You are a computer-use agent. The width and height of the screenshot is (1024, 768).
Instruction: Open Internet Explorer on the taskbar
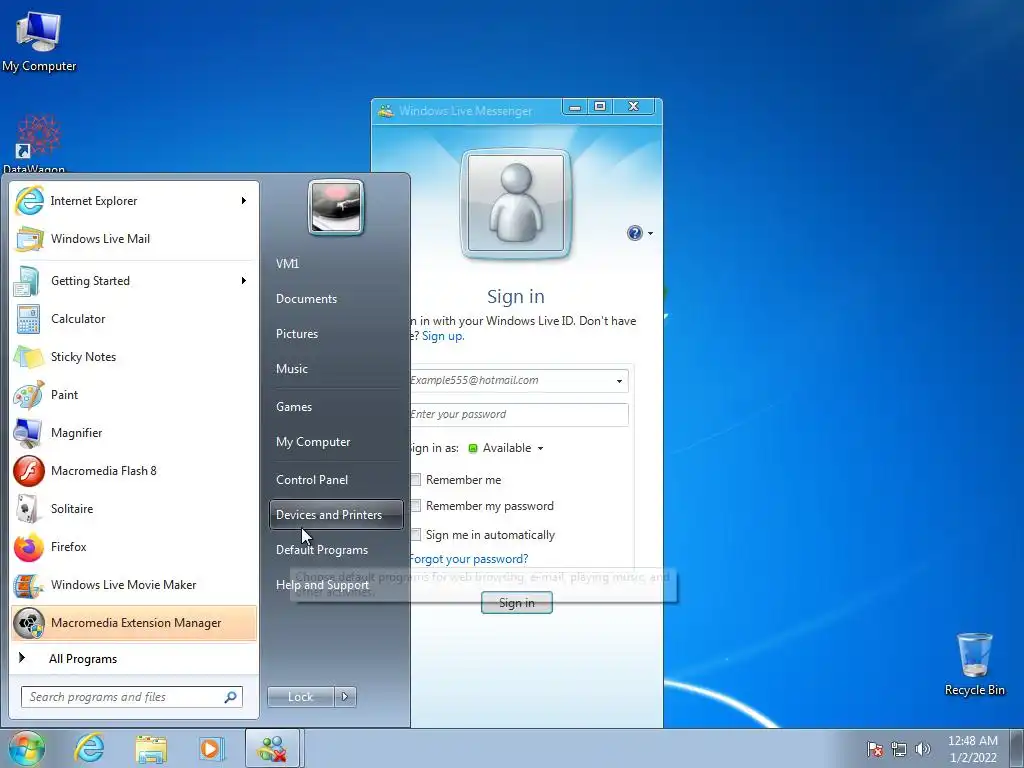[89, 748]
